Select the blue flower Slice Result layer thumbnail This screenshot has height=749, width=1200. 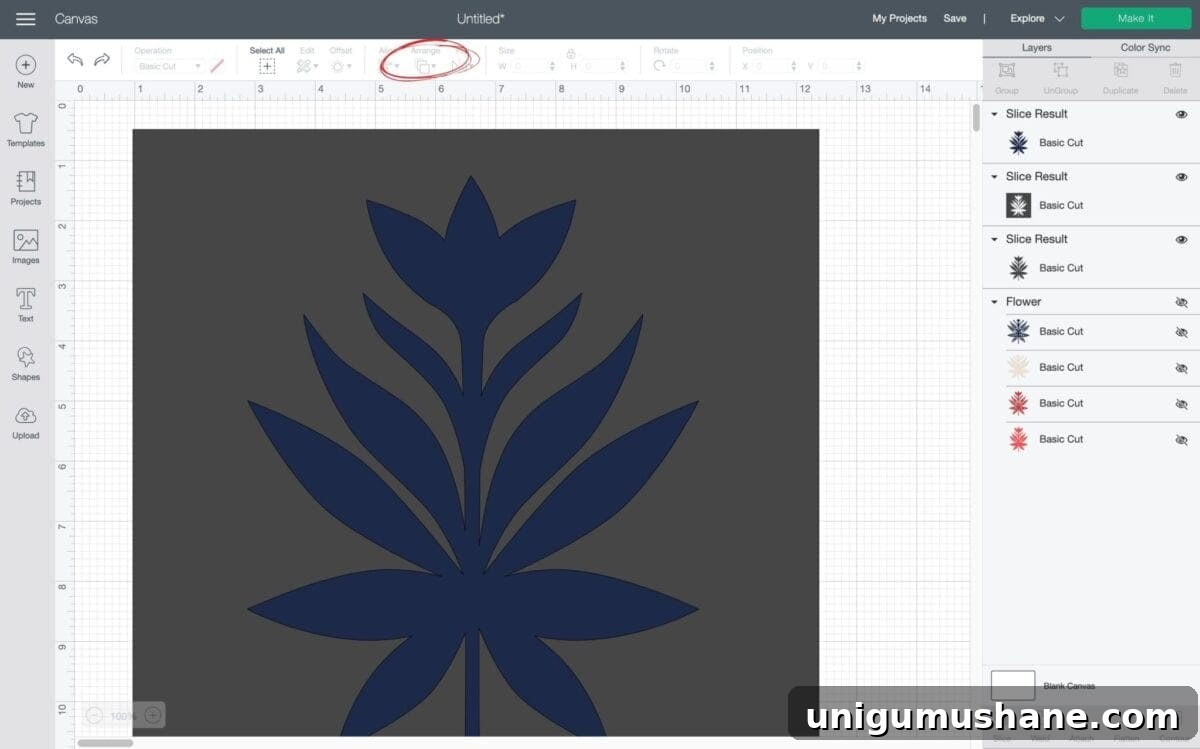point(1018,143)
